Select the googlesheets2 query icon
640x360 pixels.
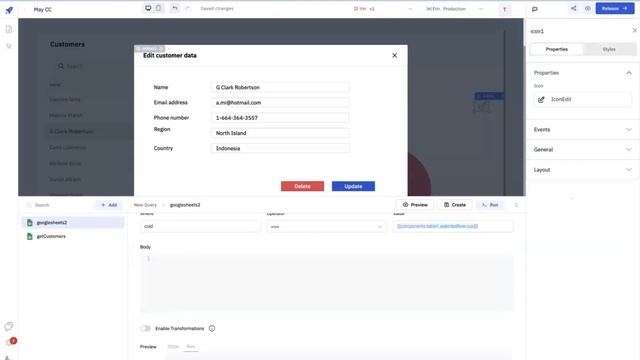(29, 222)
